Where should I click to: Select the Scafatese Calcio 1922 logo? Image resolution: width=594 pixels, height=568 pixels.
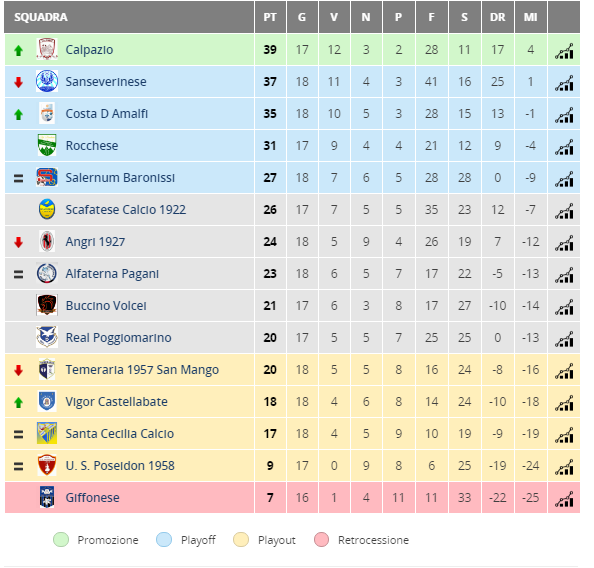coord(47,209)
